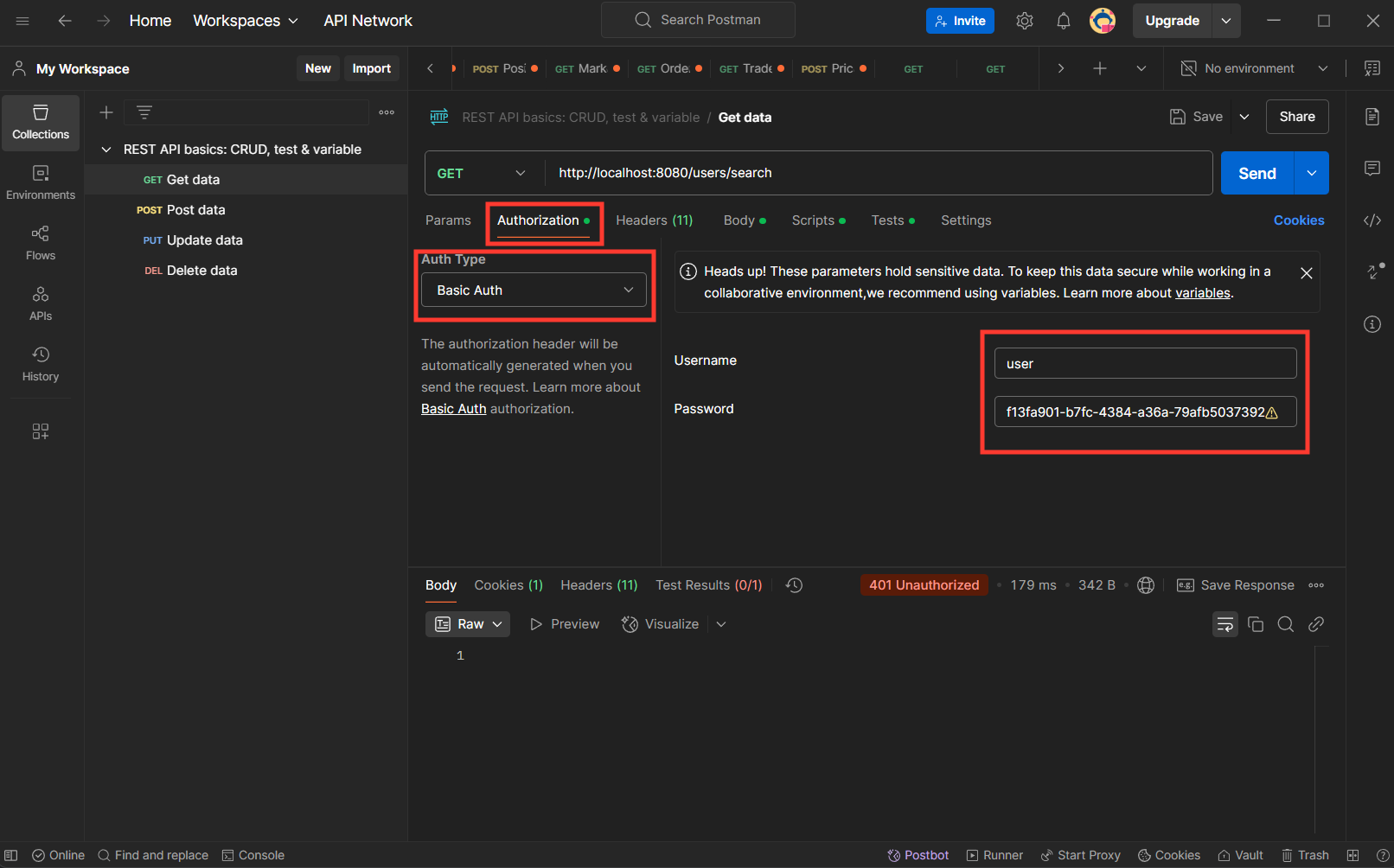Open the settings gear
This screenshot has height=868, width=1394.
[x=1025, y=21]
